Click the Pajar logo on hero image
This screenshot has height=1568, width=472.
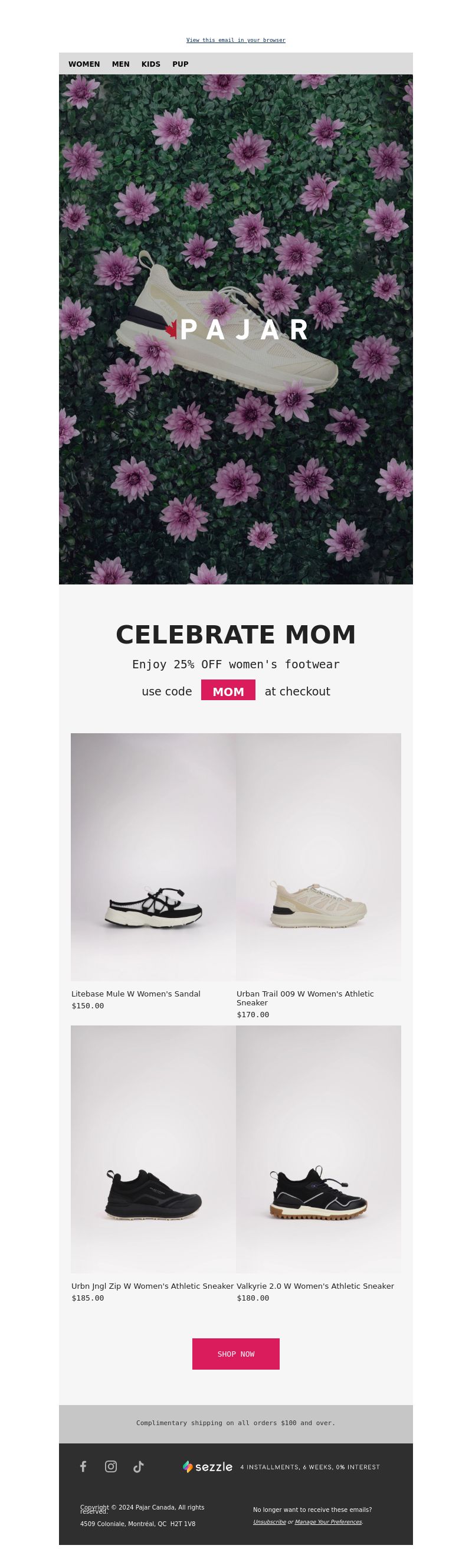[x=236, y=329]
